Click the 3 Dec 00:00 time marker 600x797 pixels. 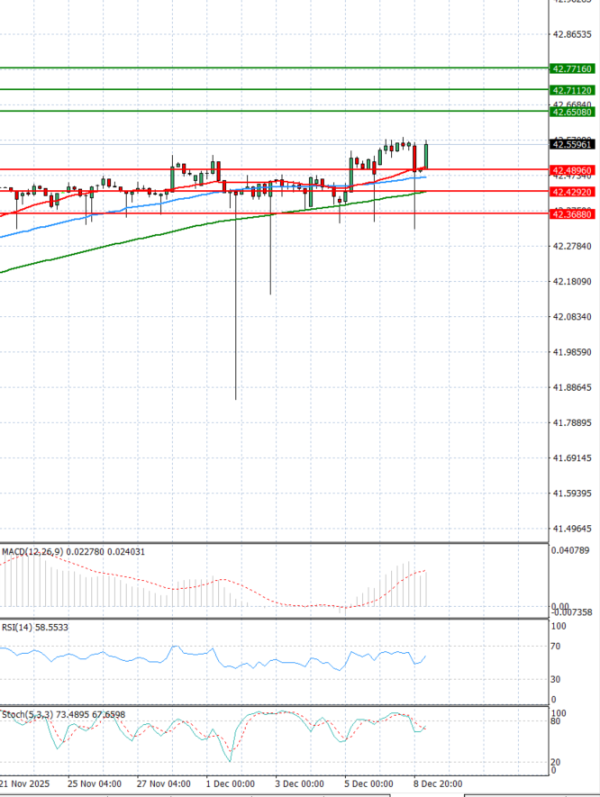tap(298, 783)
